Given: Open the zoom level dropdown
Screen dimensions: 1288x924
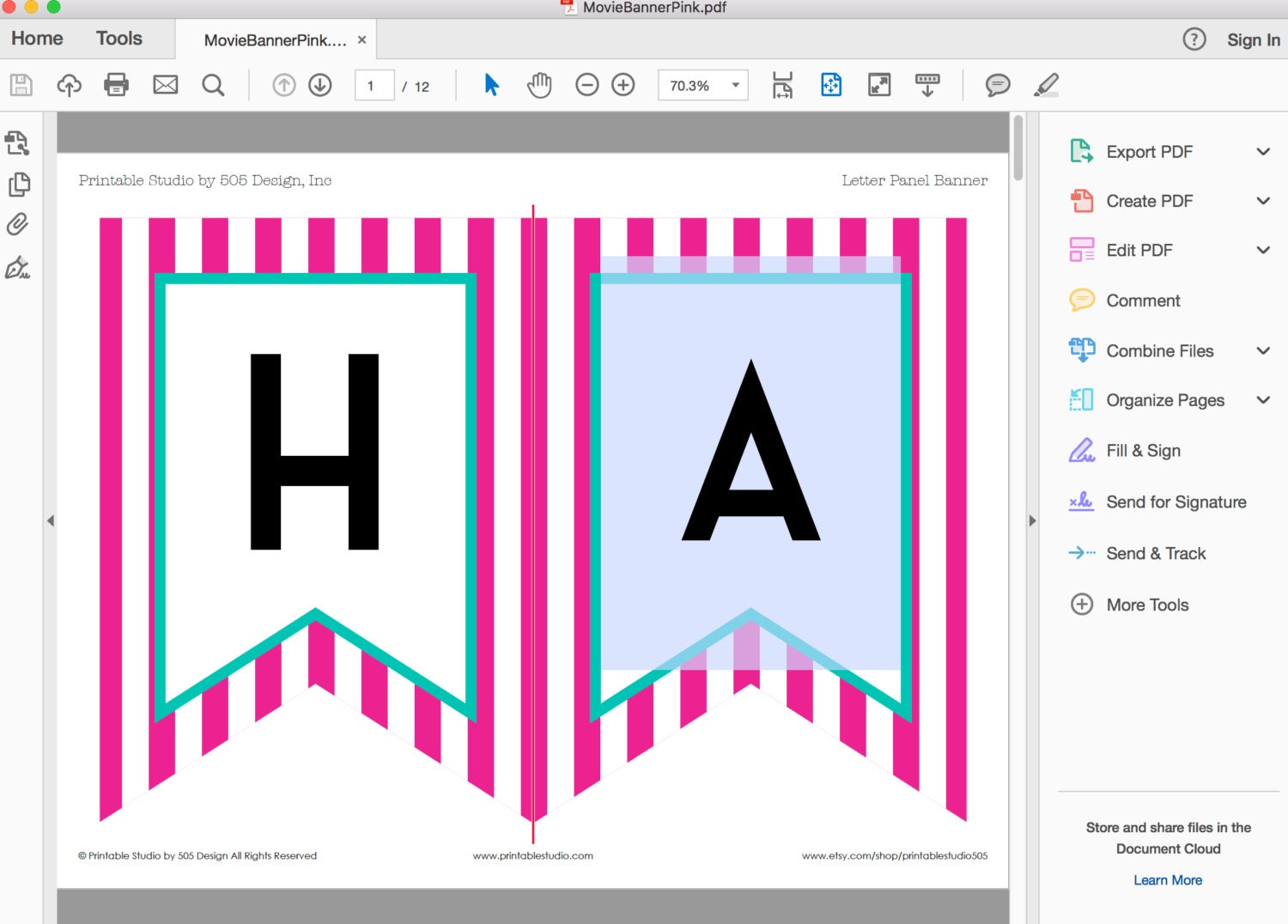Looking at the screenshot, I should 734,84.
